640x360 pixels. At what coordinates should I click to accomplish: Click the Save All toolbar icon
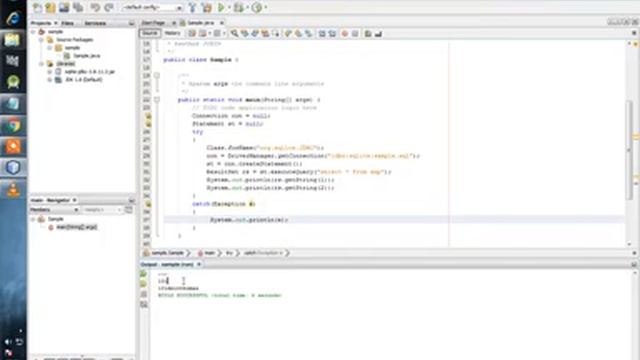pos(78,7)
